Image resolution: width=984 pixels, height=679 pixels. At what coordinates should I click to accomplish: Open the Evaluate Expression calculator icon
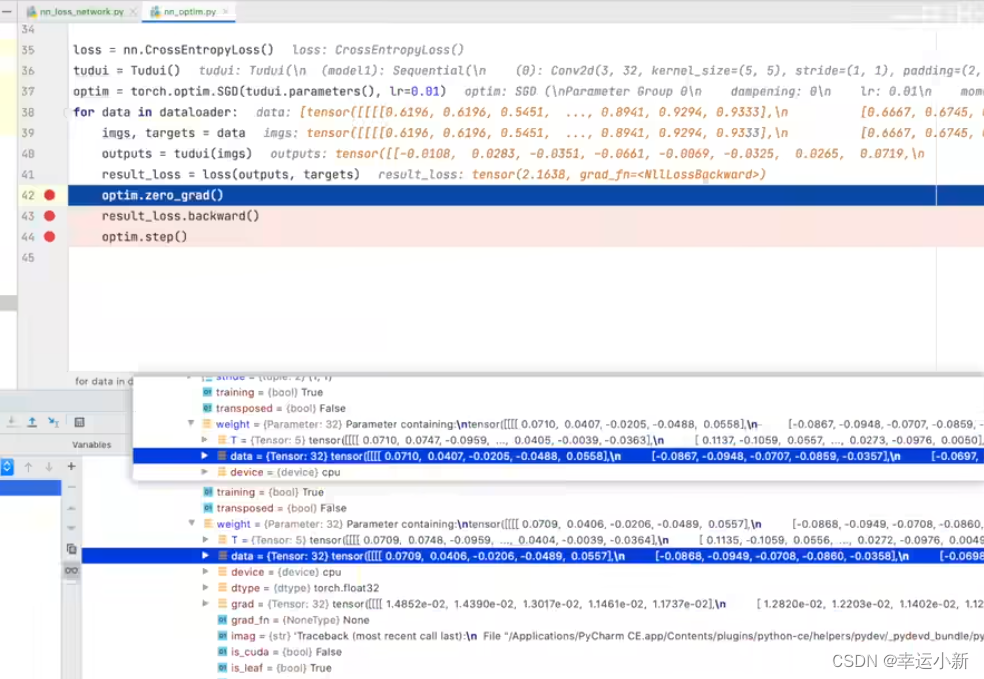click(x=79, y=422)
